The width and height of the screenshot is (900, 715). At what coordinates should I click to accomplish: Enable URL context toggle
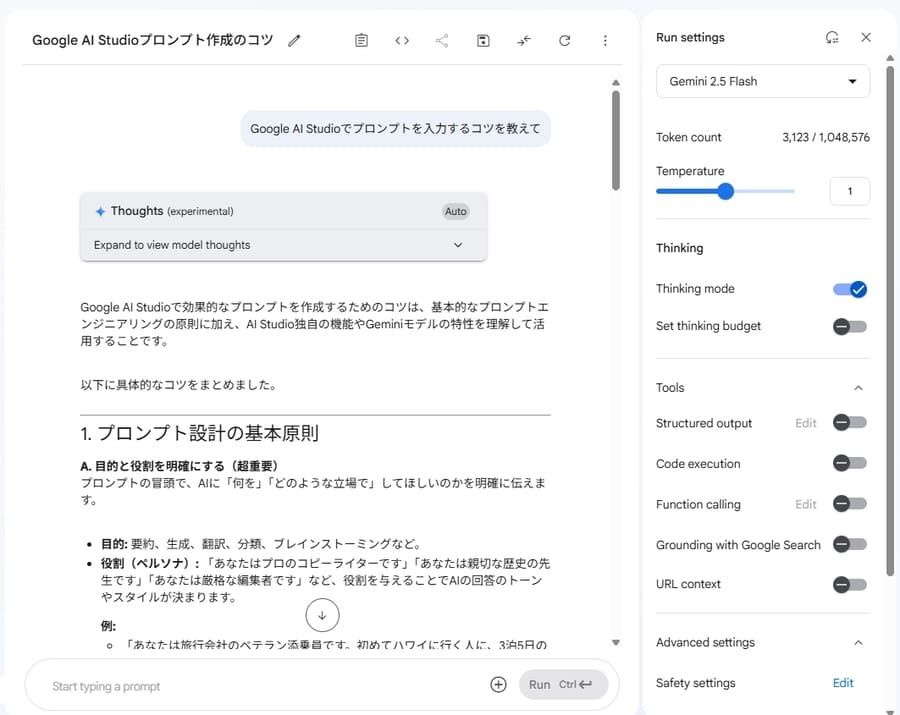(x=850, y=585)
